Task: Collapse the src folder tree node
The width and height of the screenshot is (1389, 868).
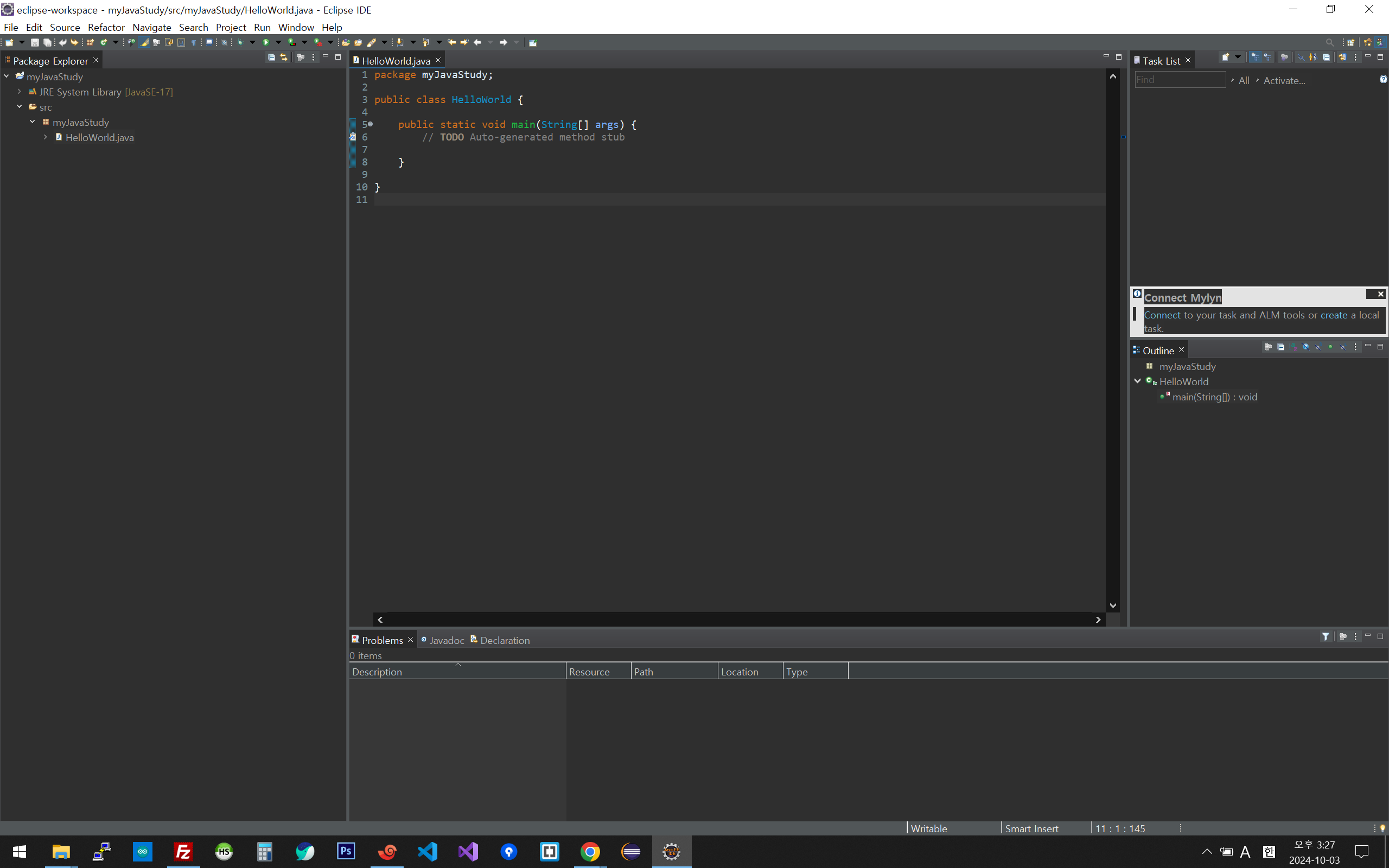Action: click(19, 107)
